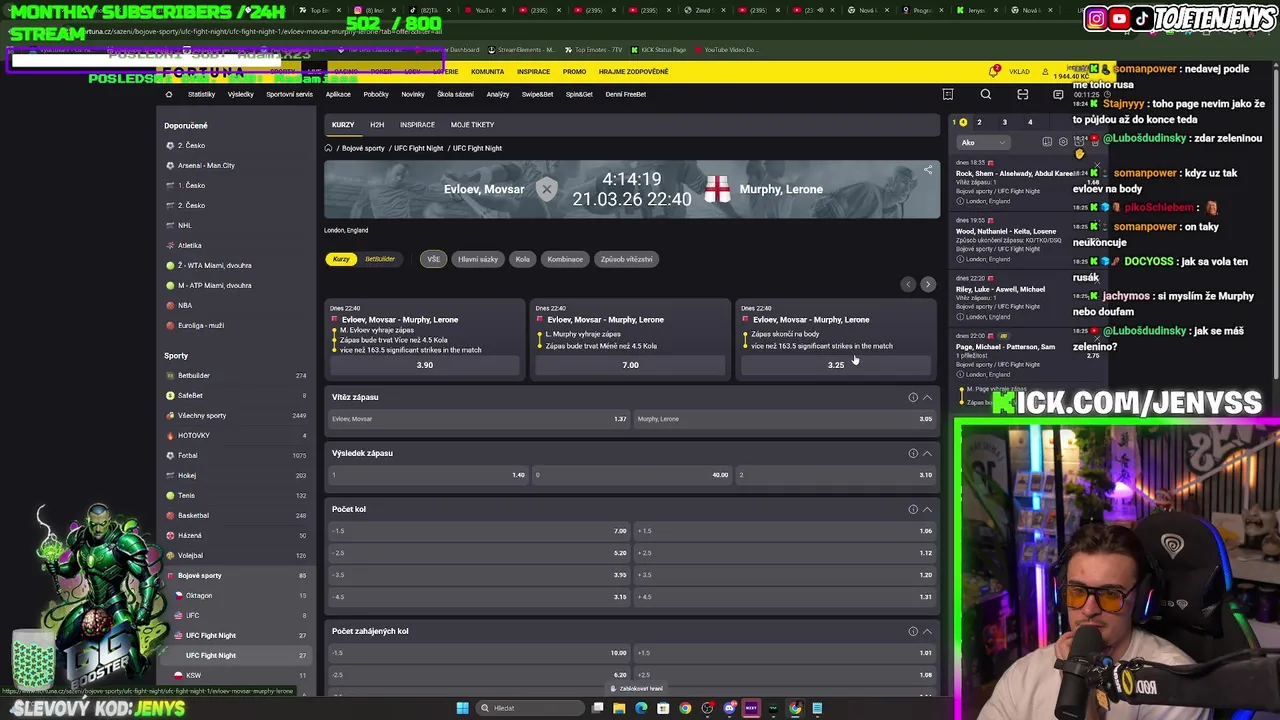Select the Kola filter chip

point(523,259)
